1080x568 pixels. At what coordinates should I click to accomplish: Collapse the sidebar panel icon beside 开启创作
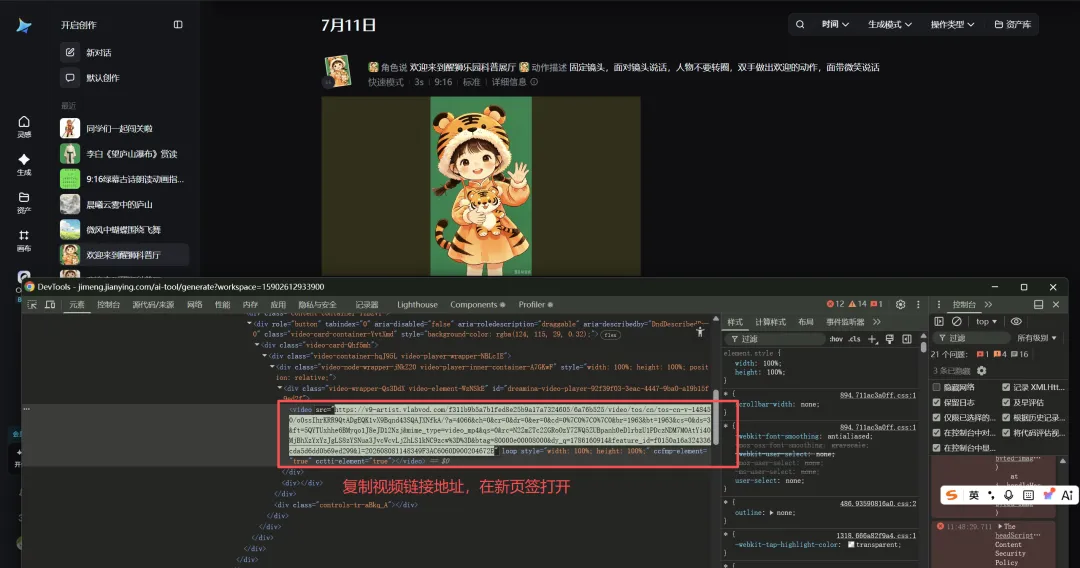[x=178, y=25]
